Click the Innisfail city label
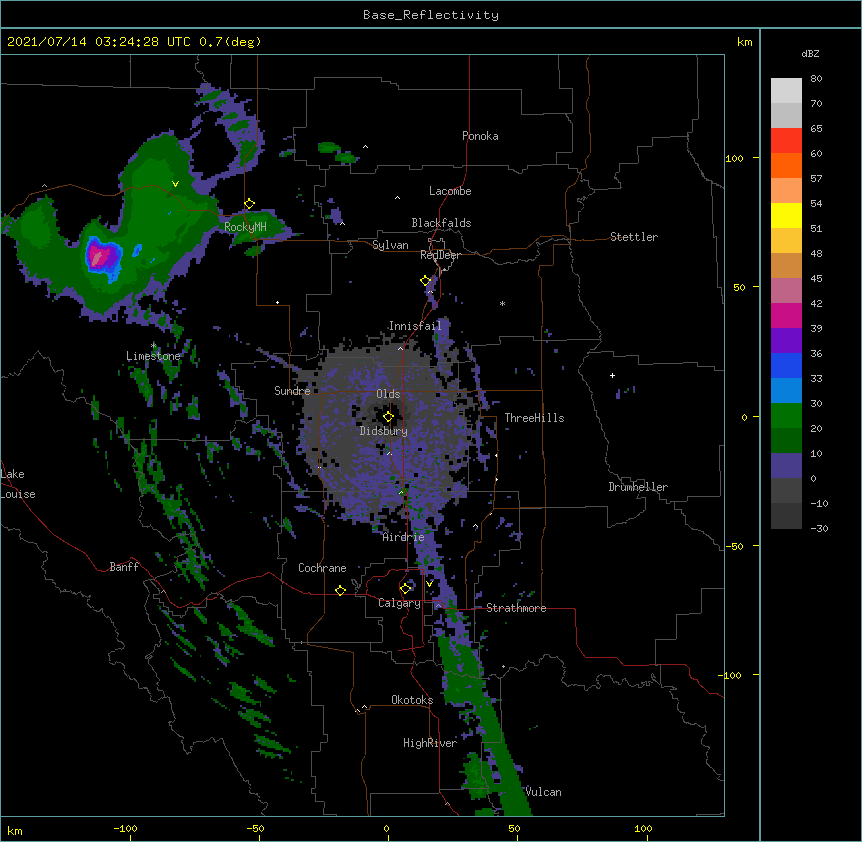The width and height of the screenshot is (862, 842). 415,326
